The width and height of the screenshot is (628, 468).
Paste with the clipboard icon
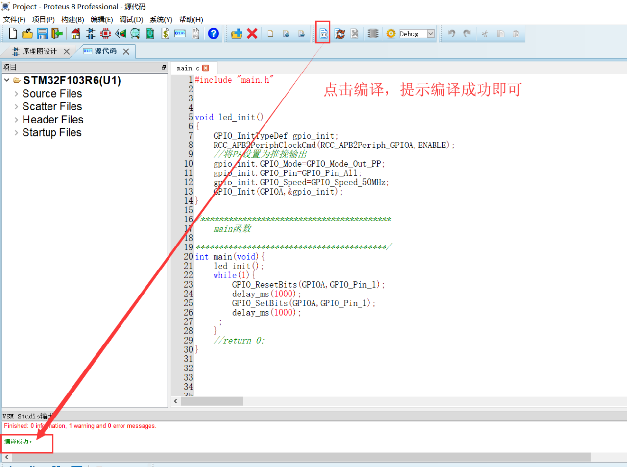516,34
